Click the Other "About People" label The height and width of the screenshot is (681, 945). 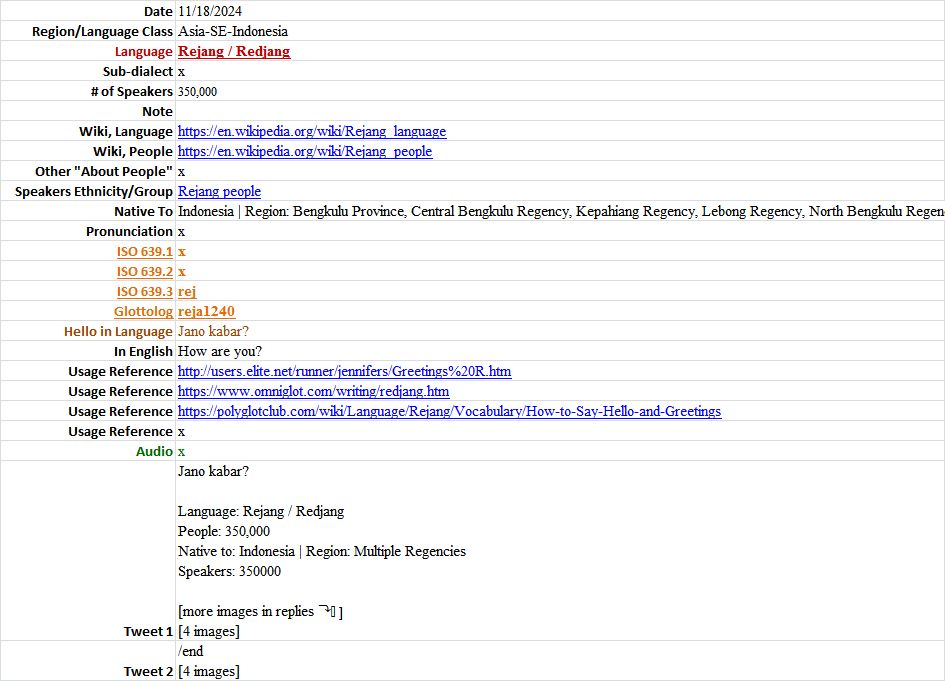(104, 172)
